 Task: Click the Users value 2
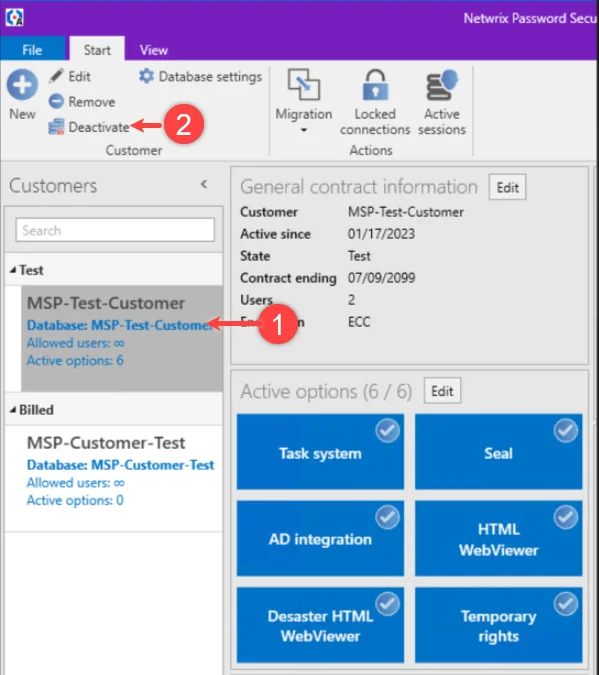pyautogui.click(x=351, y=300)
